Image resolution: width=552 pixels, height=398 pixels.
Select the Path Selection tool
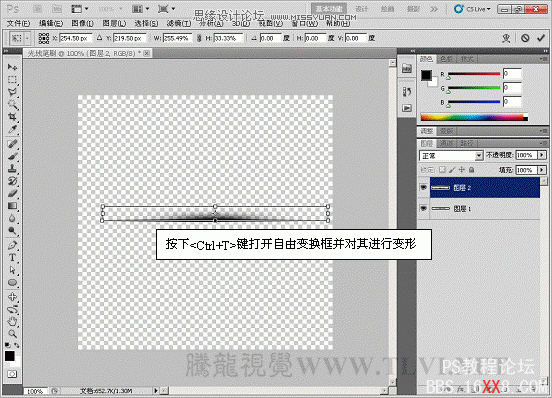(x=12, y=270)
